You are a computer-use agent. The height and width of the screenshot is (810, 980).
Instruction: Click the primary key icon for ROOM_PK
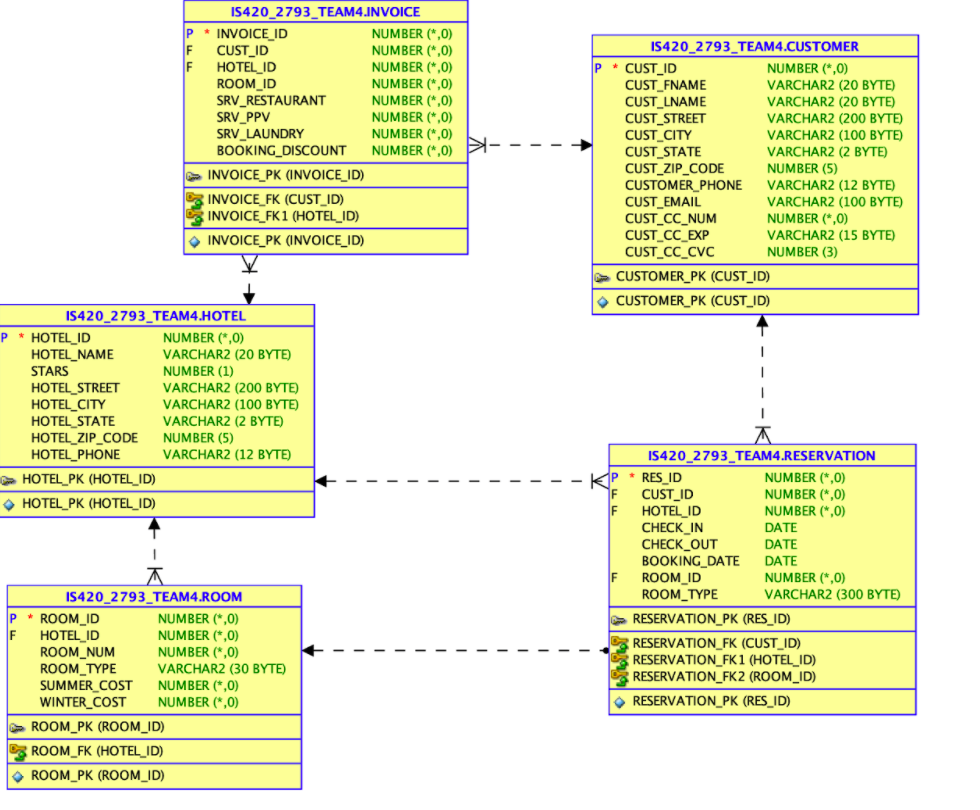tap(18, 728)
